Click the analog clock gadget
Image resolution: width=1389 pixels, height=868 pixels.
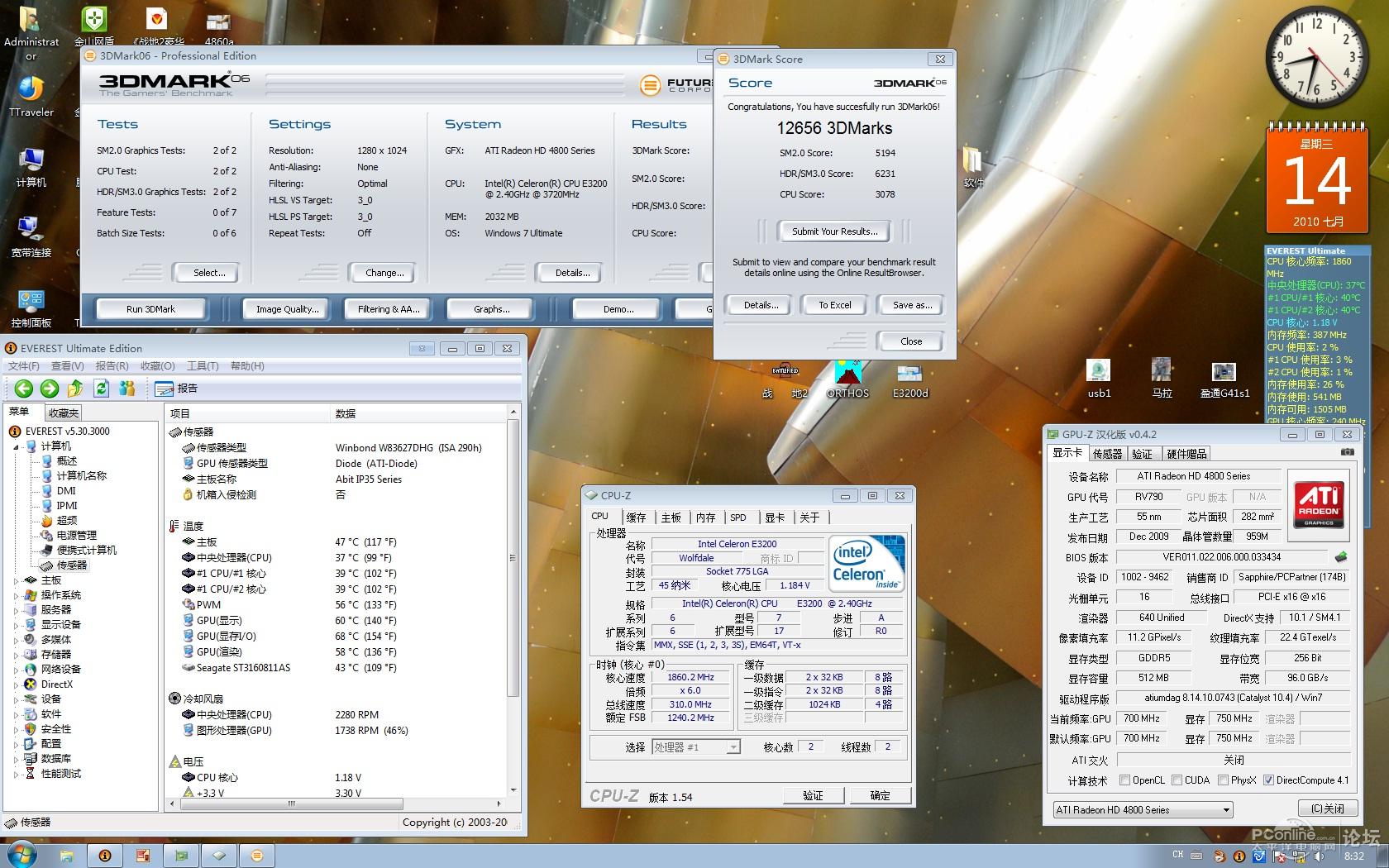click(x=1316, y=56)
